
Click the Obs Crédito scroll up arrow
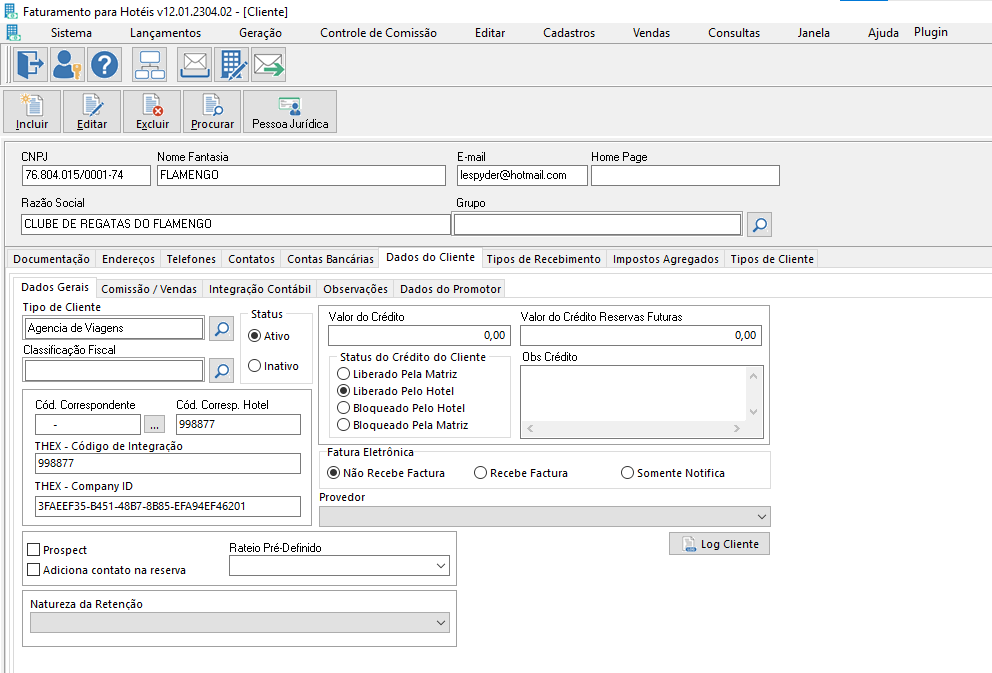tap(753, 376)
